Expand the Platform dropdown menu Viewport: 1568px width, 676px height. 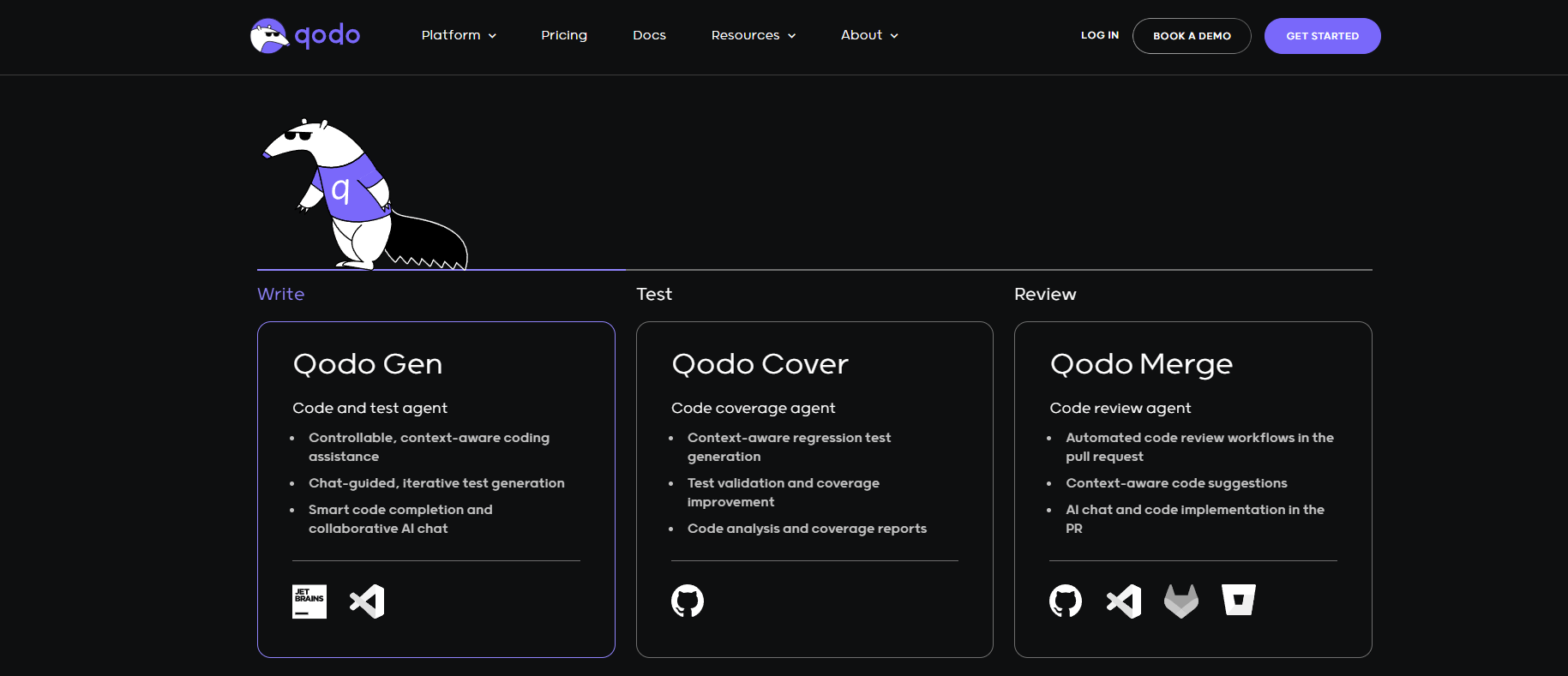[x=459, y=35]
